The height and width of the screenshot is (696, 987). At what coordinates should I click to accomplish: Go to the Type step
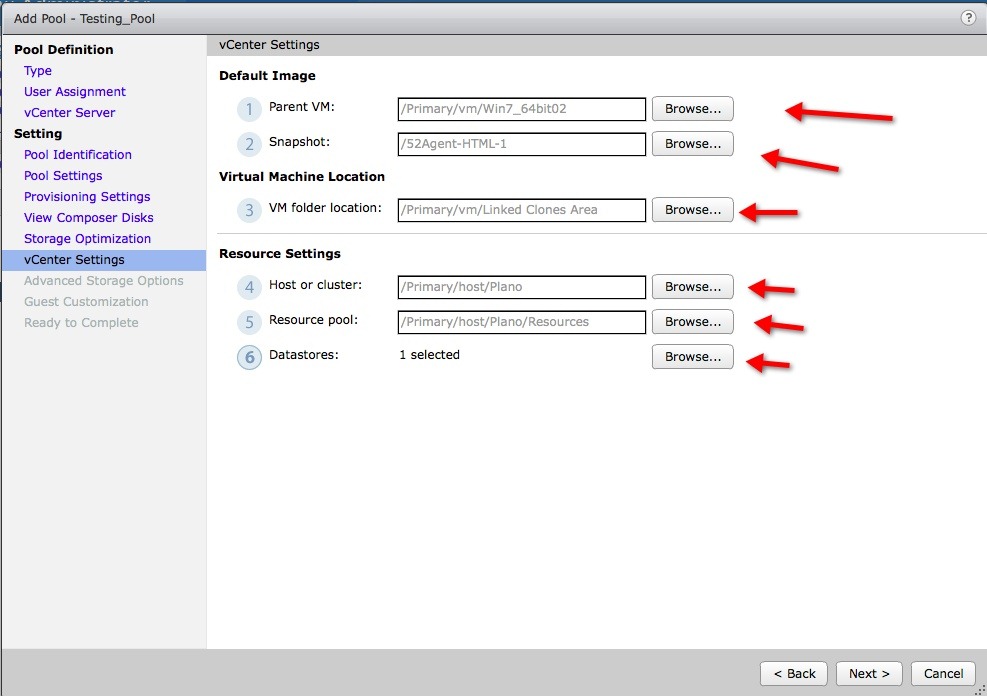38,71
